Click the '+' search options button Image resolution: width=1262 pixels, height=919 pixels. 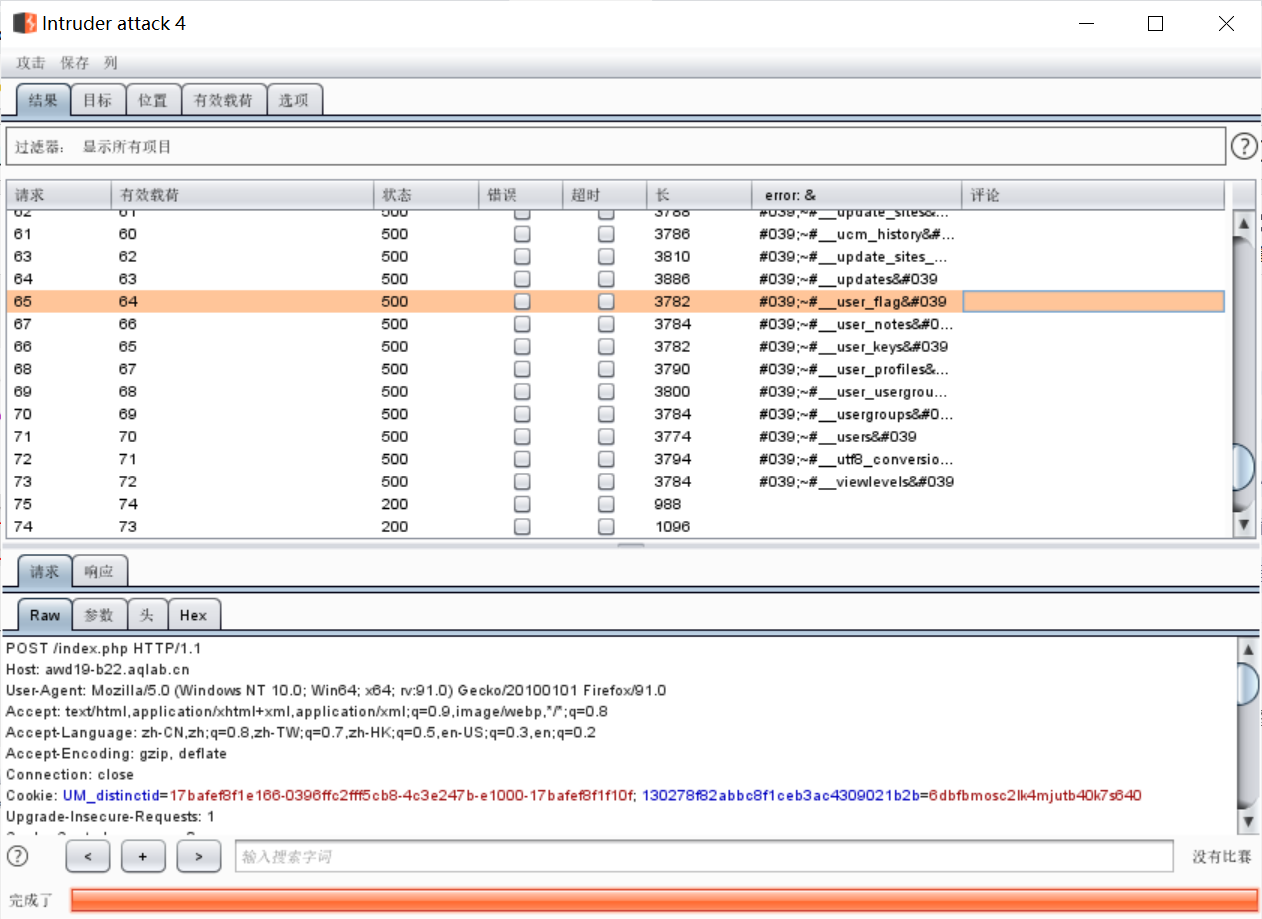(x=143, y=856)
